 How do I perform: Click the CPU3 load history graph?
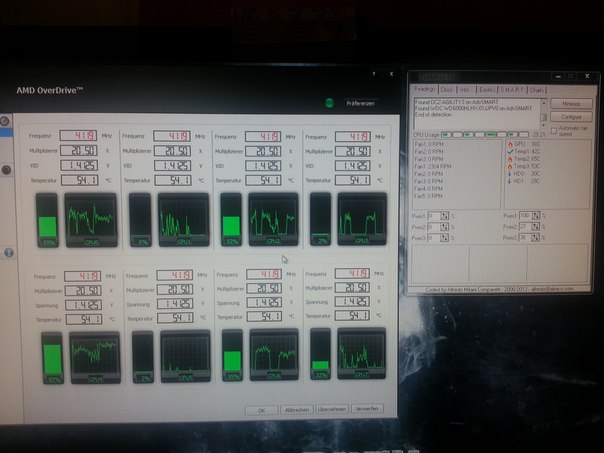(362, 219)
